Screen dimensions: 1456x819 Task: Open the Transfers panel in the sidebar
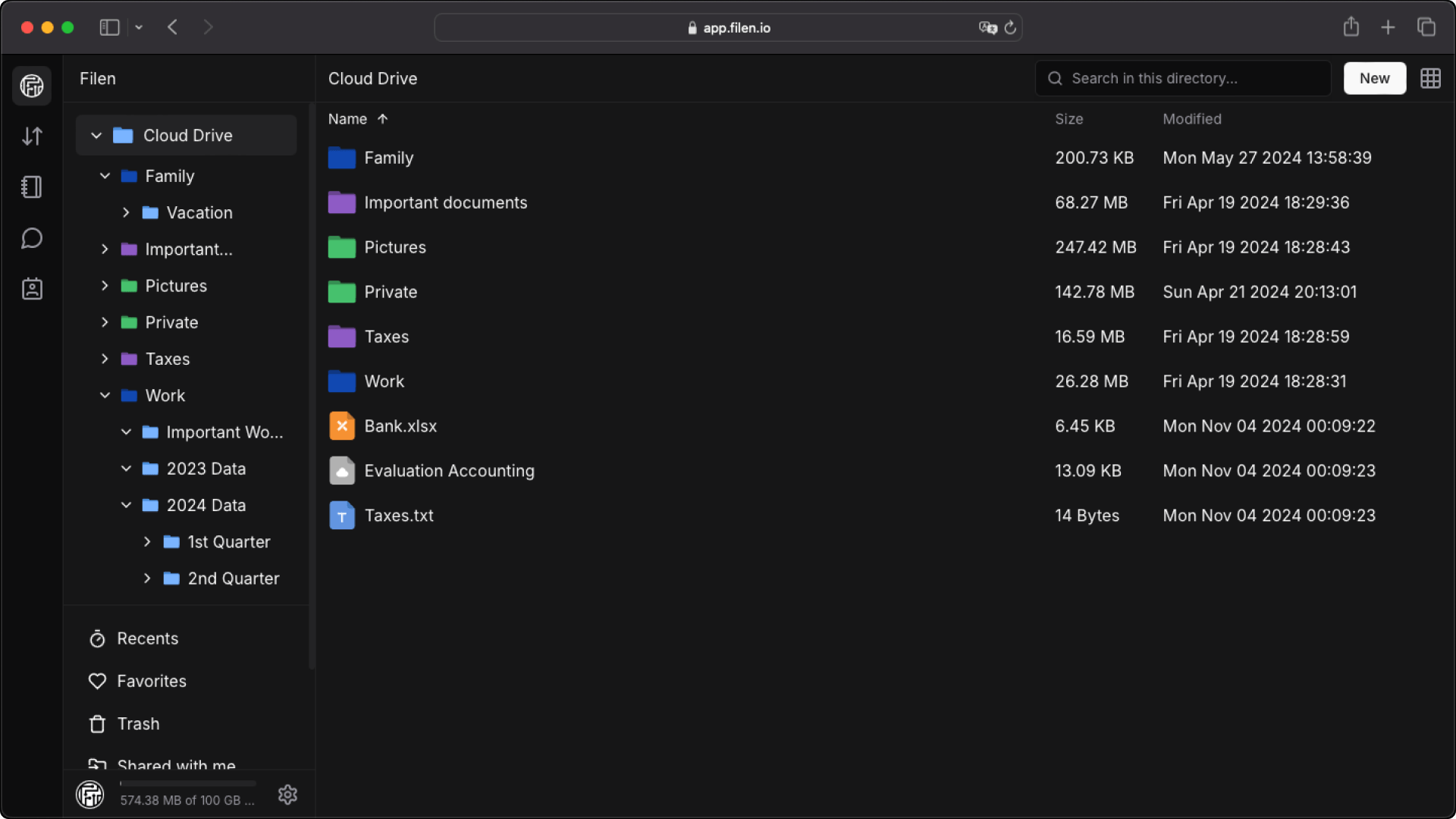(x=32, y=136)
